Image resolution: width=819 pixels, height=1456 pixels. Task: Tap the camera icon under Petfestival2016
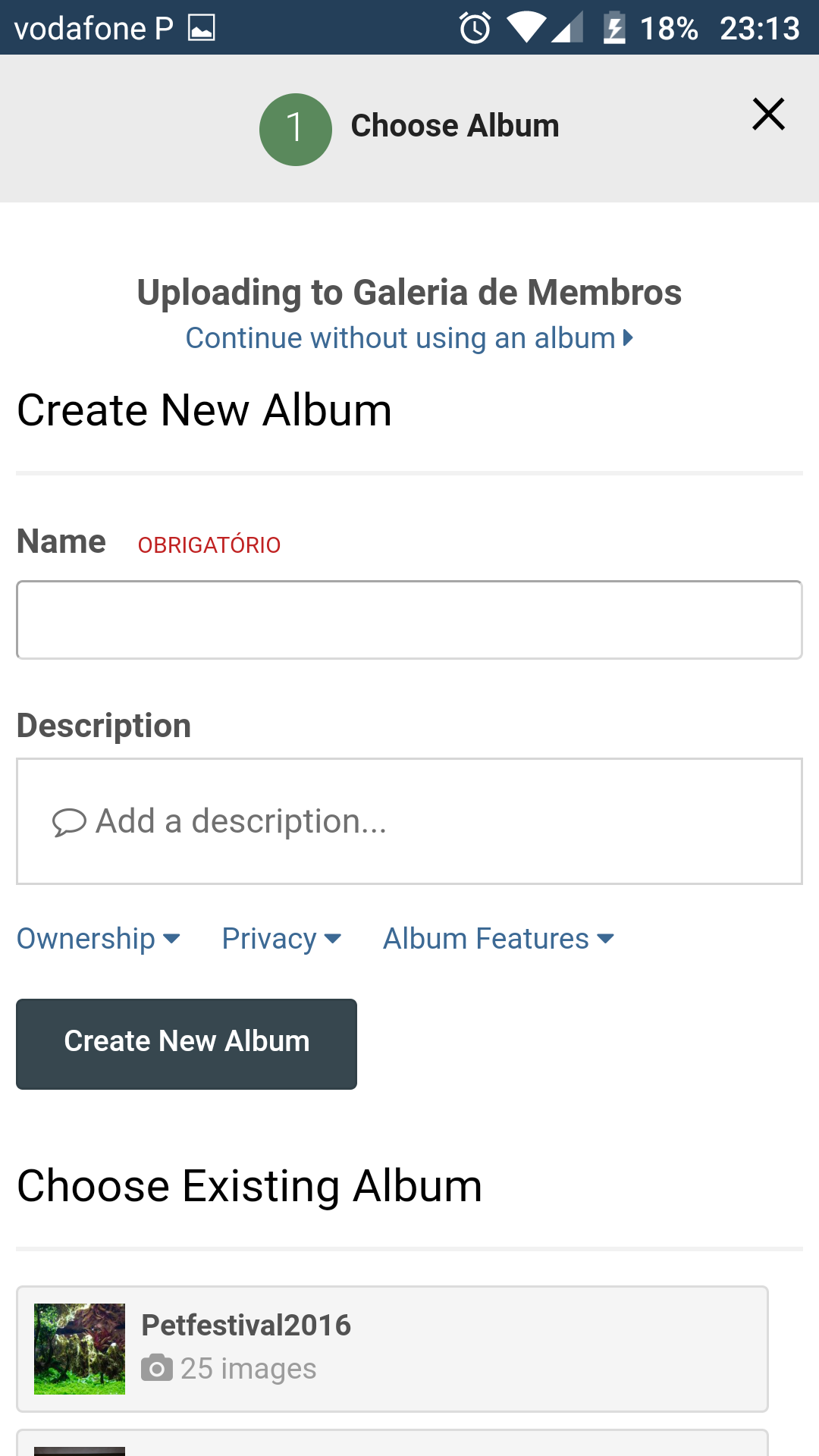[157, 1368]
